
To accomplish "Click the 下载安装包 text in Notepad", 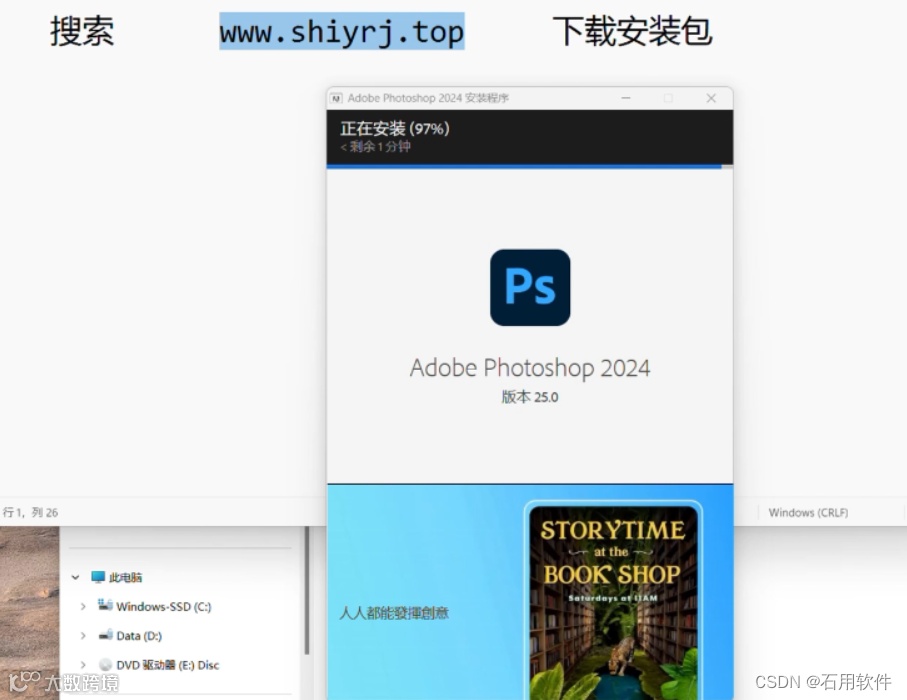I will tap(632, 31).
